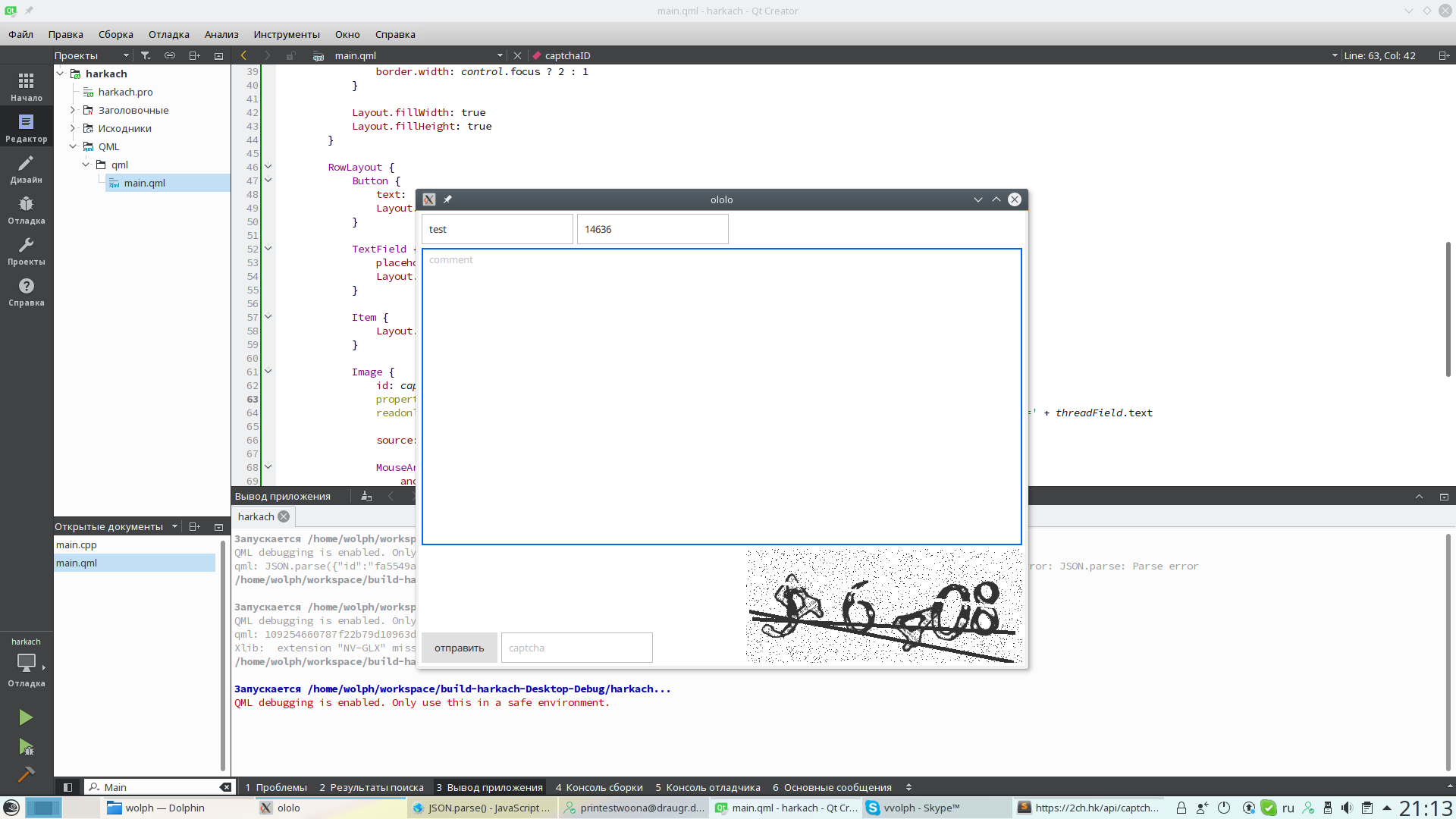1456x819 pixels.
Task: Close the Open Documents panel
Action: [218, 526]
